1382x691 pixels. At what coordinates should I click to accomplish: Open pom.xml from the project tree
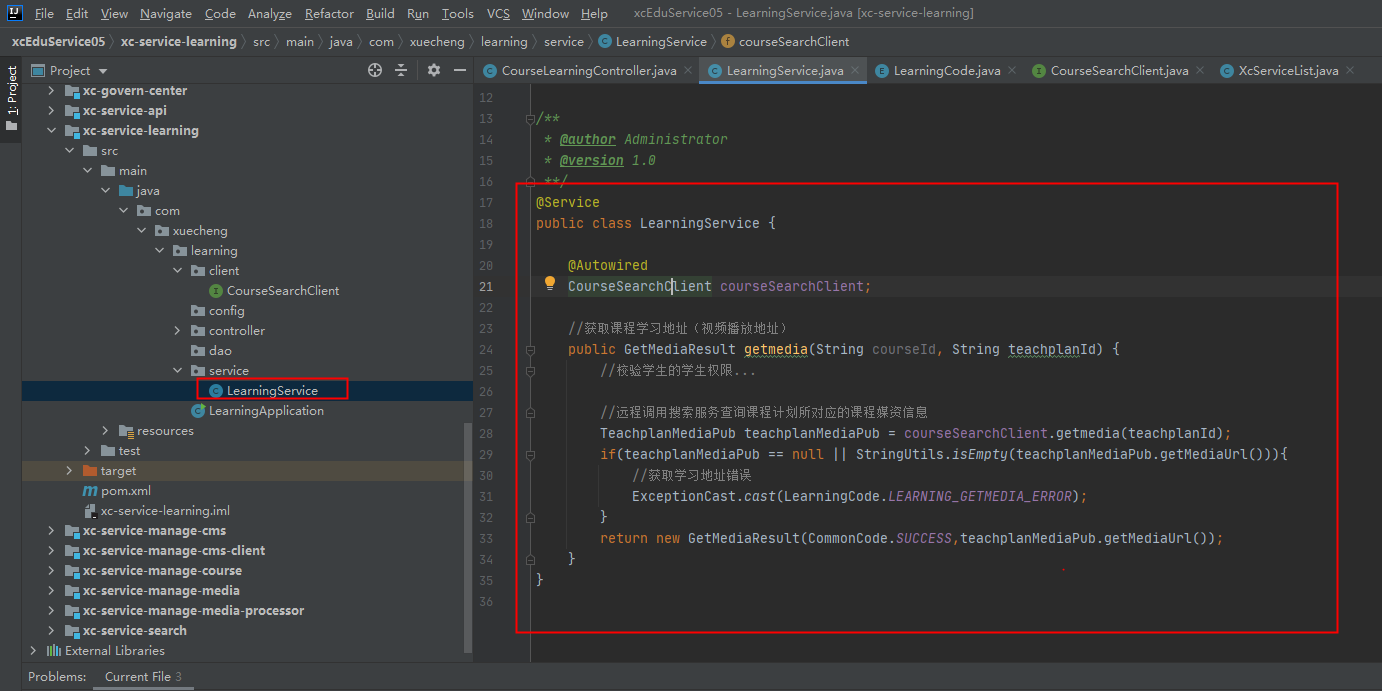(x=125, y=491)
